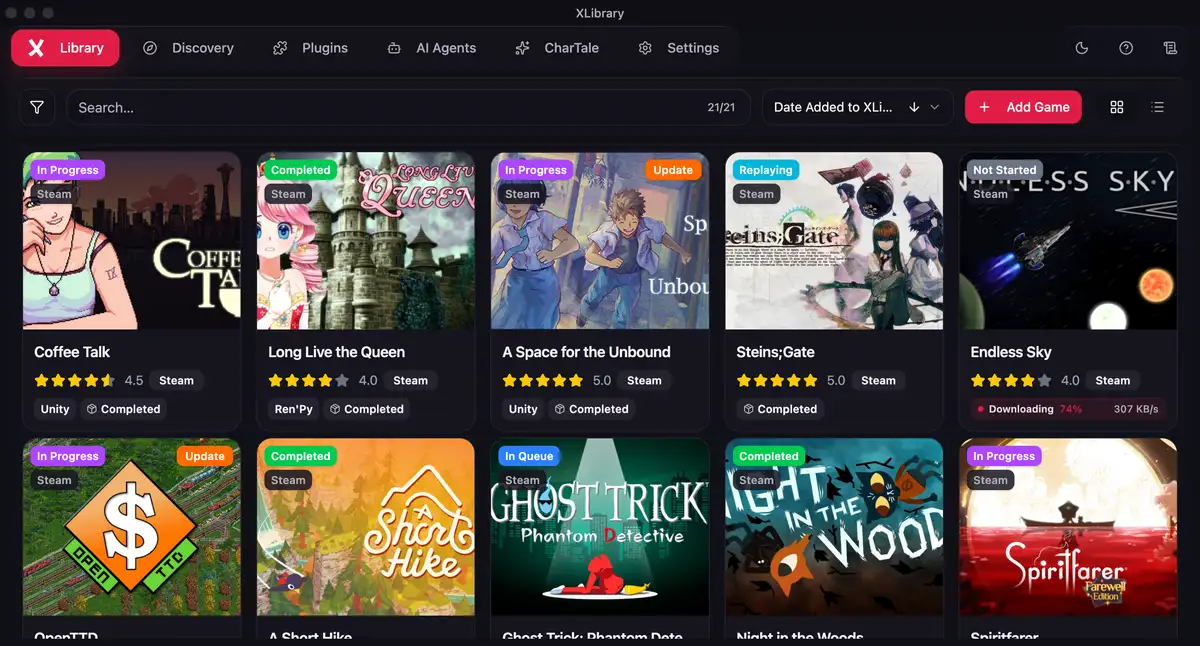
Task: Toggle sort direction arrow
Action: coord(914,107)
